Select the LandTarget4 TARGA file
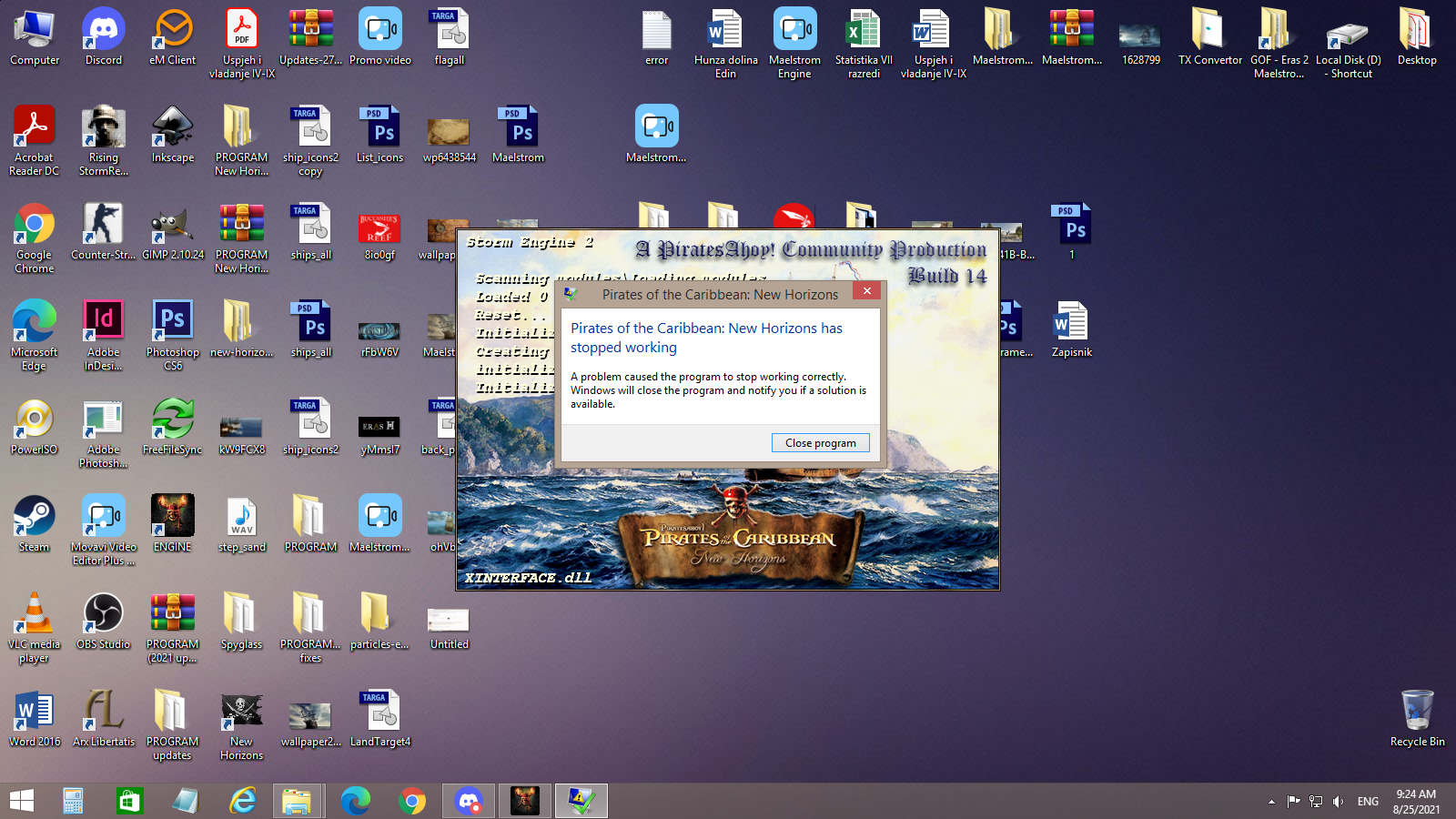 tap(380, 719)
